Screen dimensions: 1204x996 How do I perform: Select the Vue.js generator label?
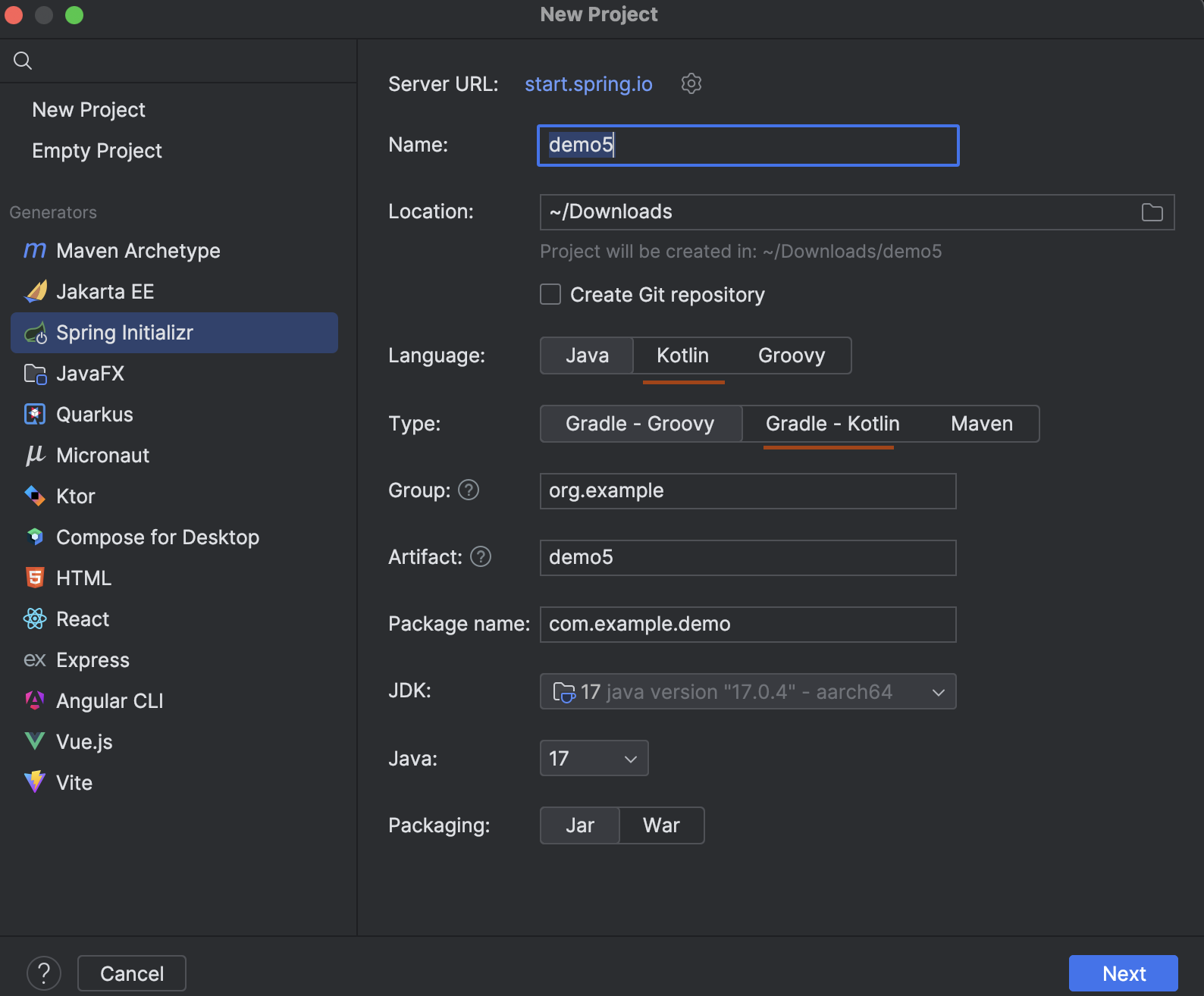(x=84, y=741)
